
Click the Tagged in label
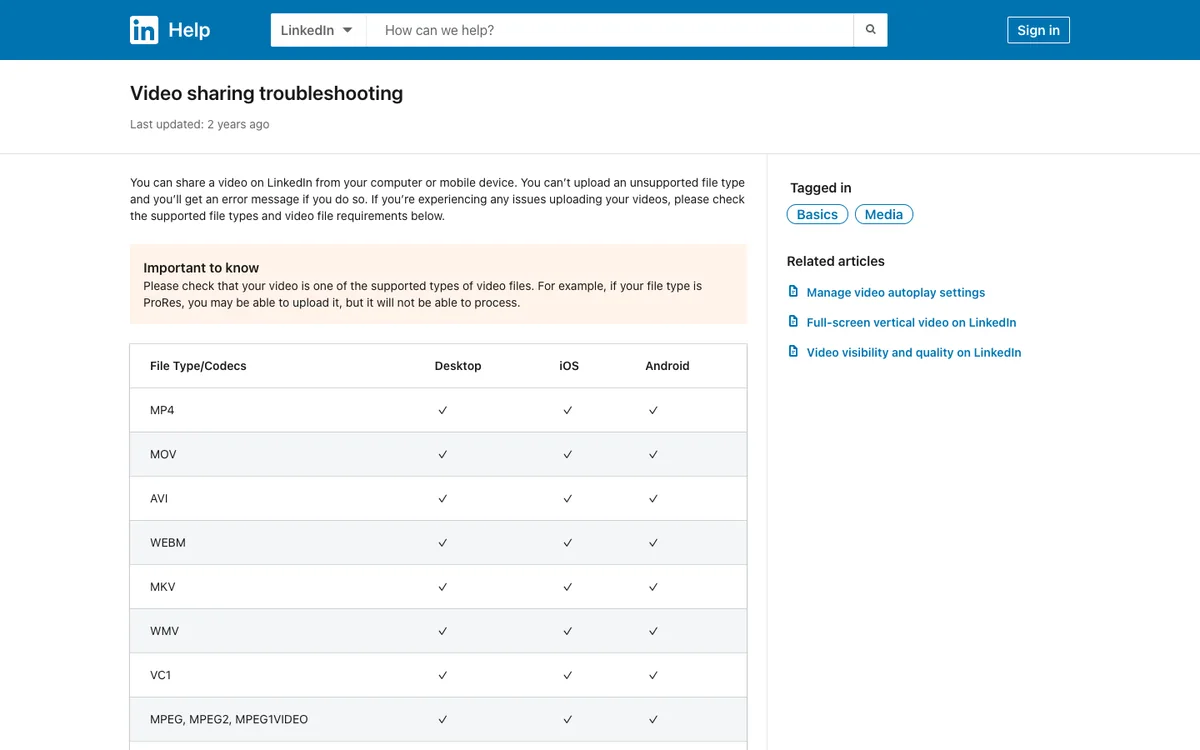point(821,188)
